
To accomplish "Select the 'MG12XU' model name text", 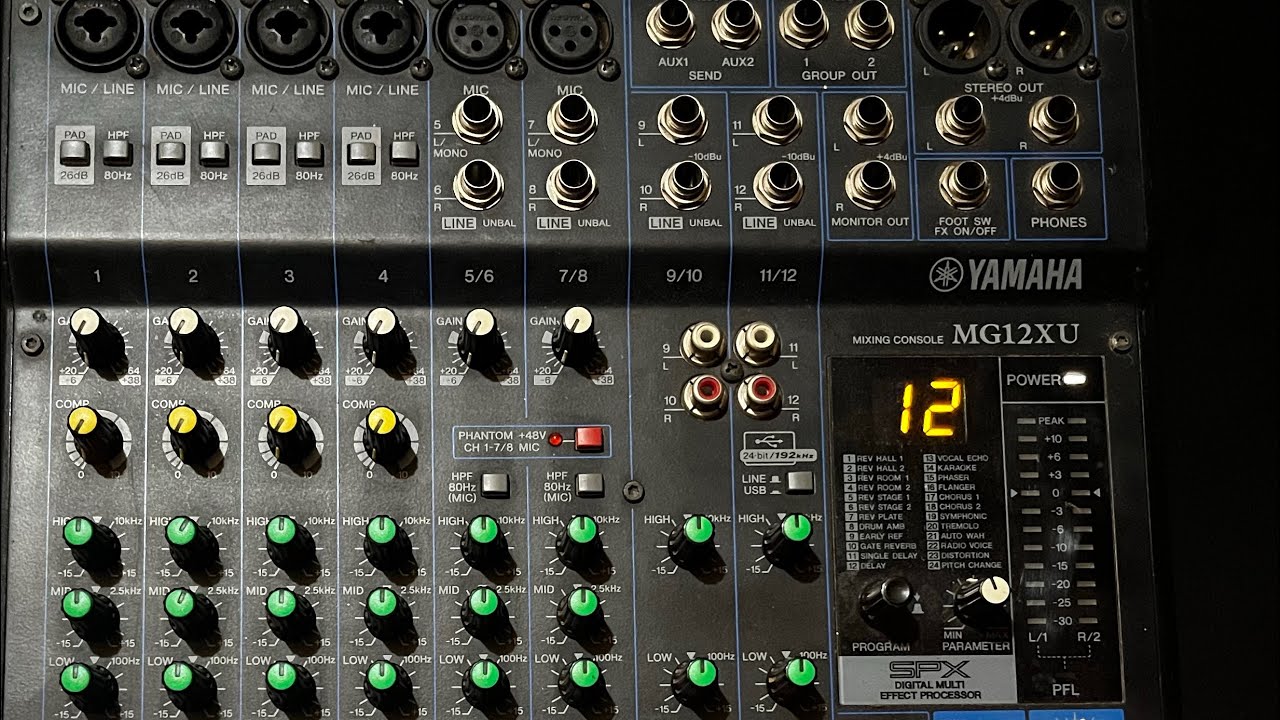I will [1016, 335].
